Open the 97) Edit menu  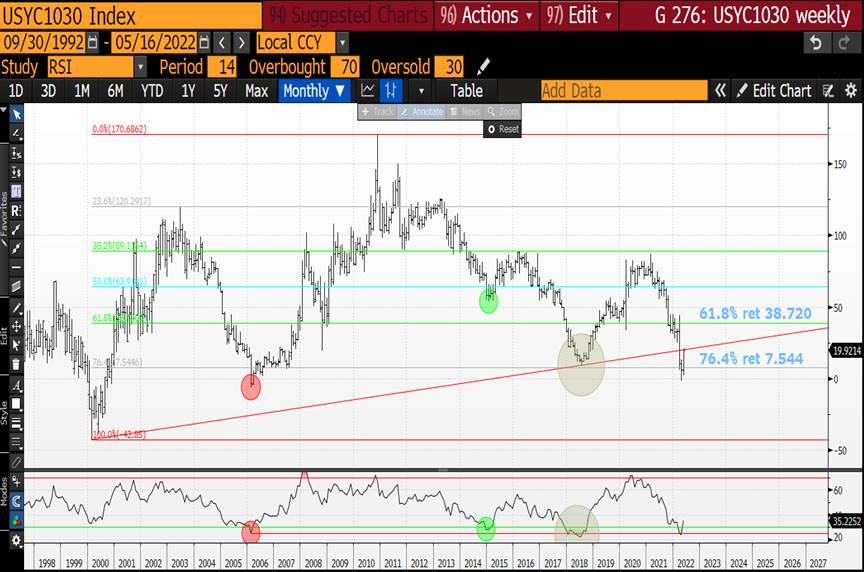pos(579,15)
